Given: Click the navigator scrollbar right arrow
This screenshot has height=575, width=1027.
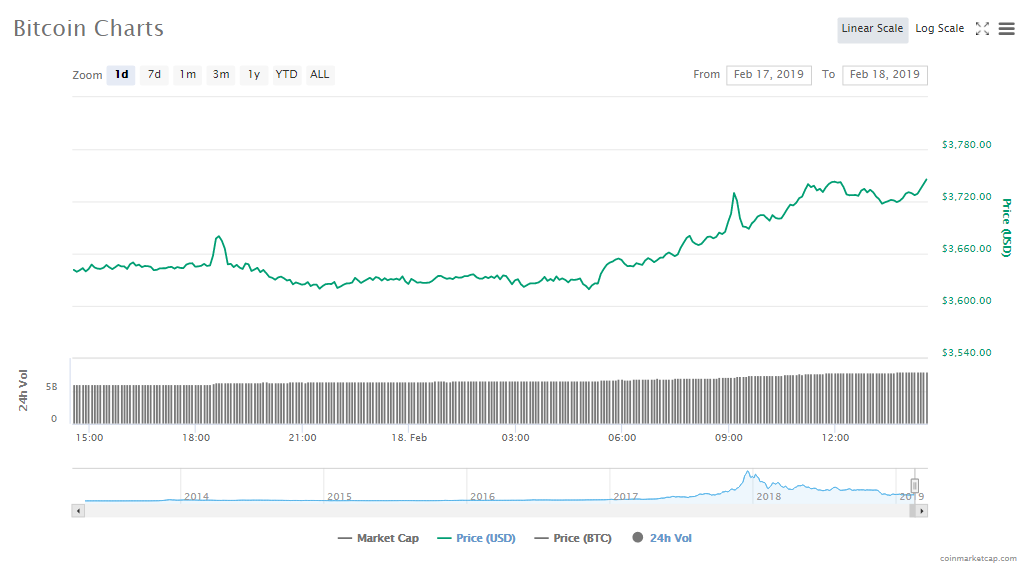Looking at the screenshot, I should (921, 511).
